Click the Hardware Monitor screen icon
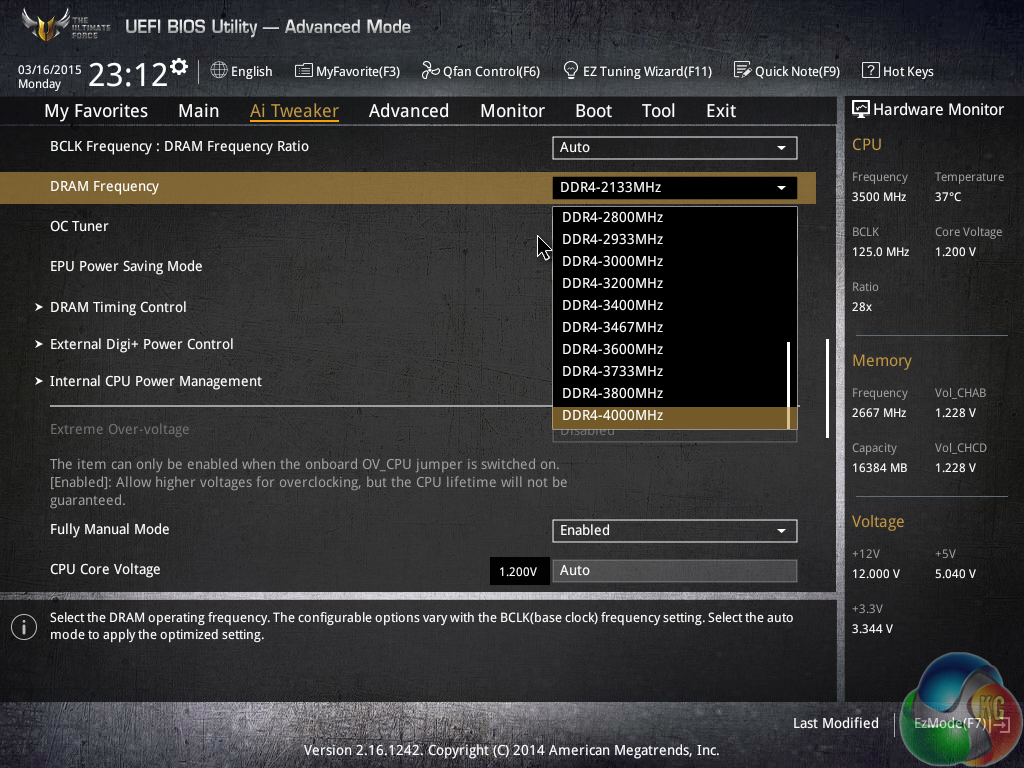Viewport: 1024px width, 768px height. 861,109
